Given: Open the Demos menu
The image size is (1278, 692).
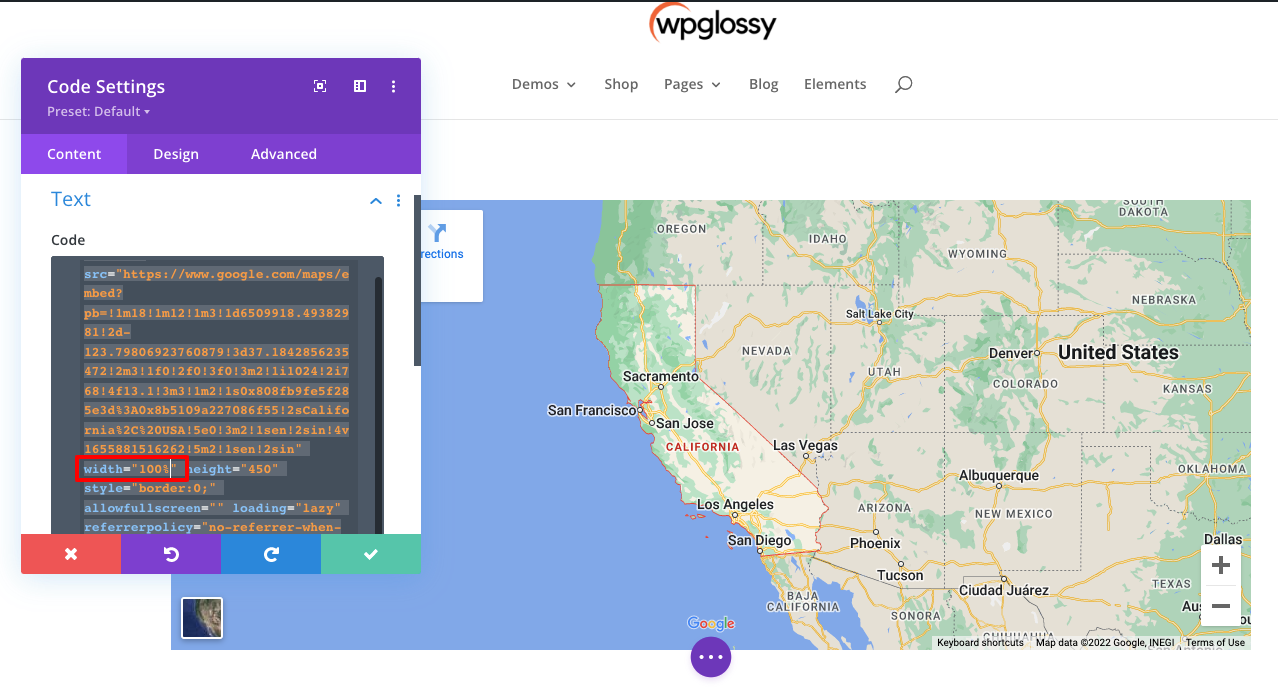Looking at the screenshot, I should click(x=544, y=84).
